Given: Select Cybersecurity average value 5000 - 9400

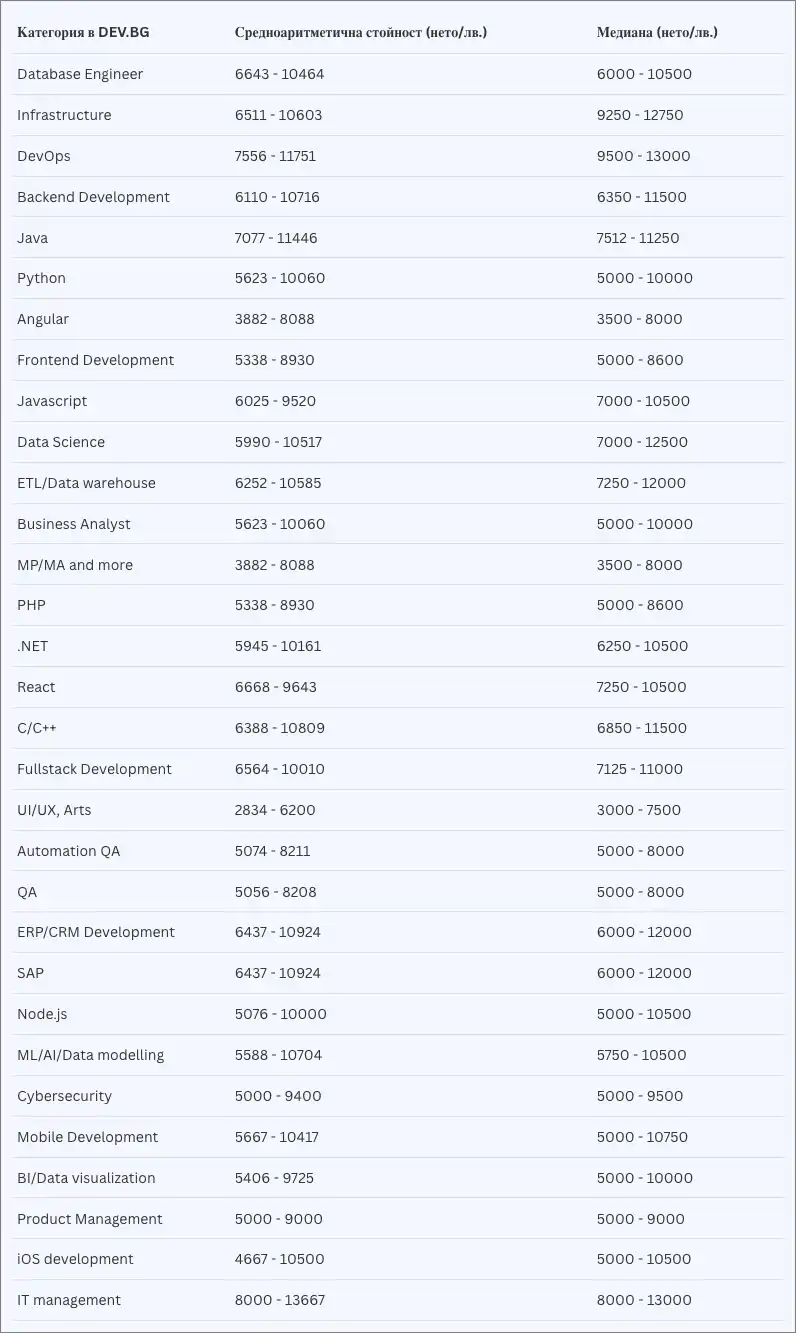Looking at the screenshot, I should [278, 1096].
